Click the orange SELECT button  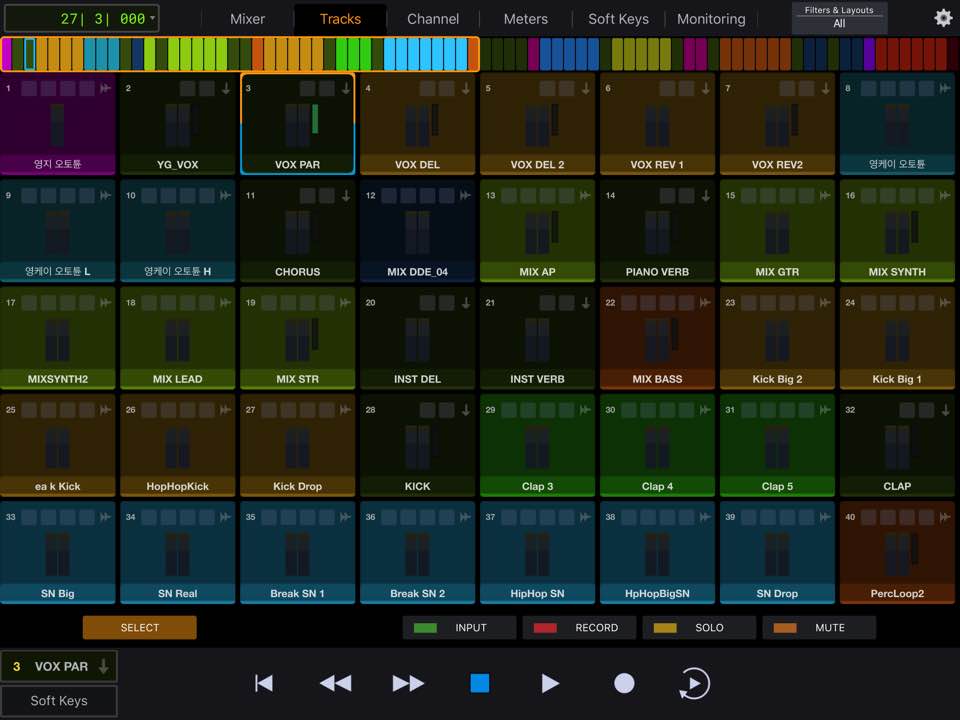[x=140, y=628]
